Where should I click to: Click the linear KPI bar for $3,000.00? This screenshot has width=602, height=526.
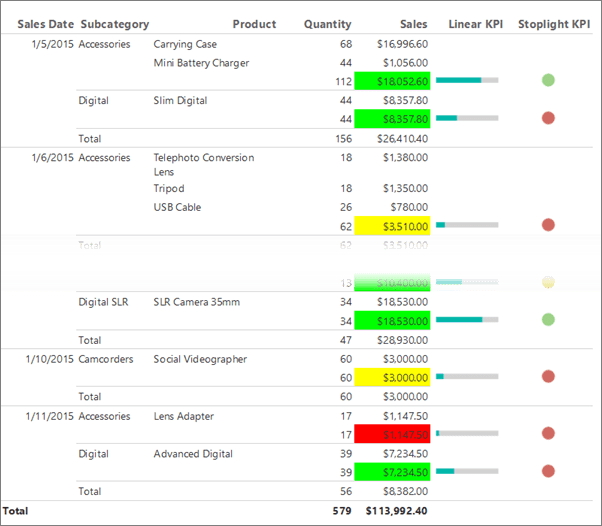[467, 376]
